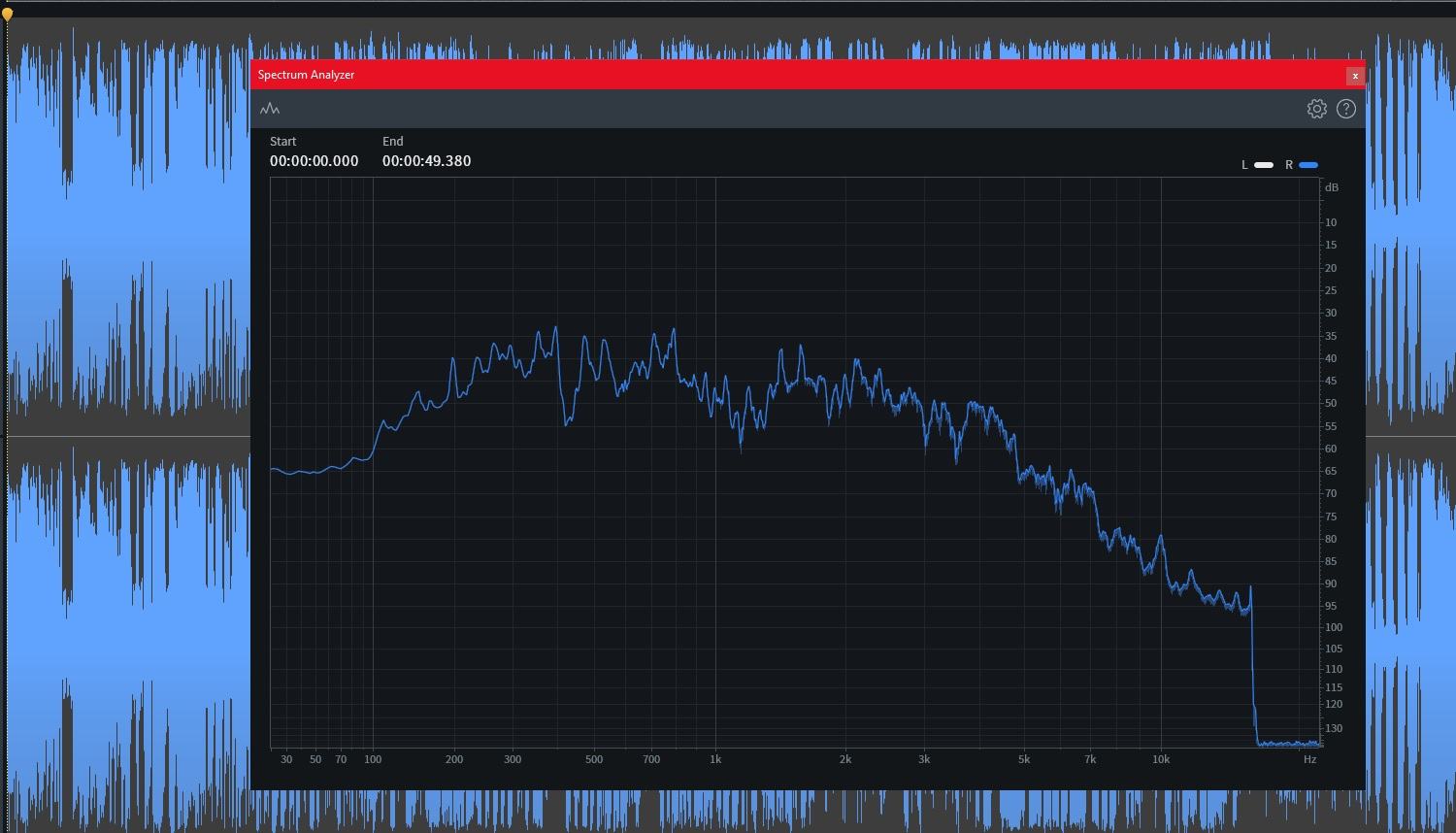Image resolution: width=1456 pixels, height=833 pixels.
Task: Click the spectrum waveform icon in toolbar
Action: pos(270,109)
